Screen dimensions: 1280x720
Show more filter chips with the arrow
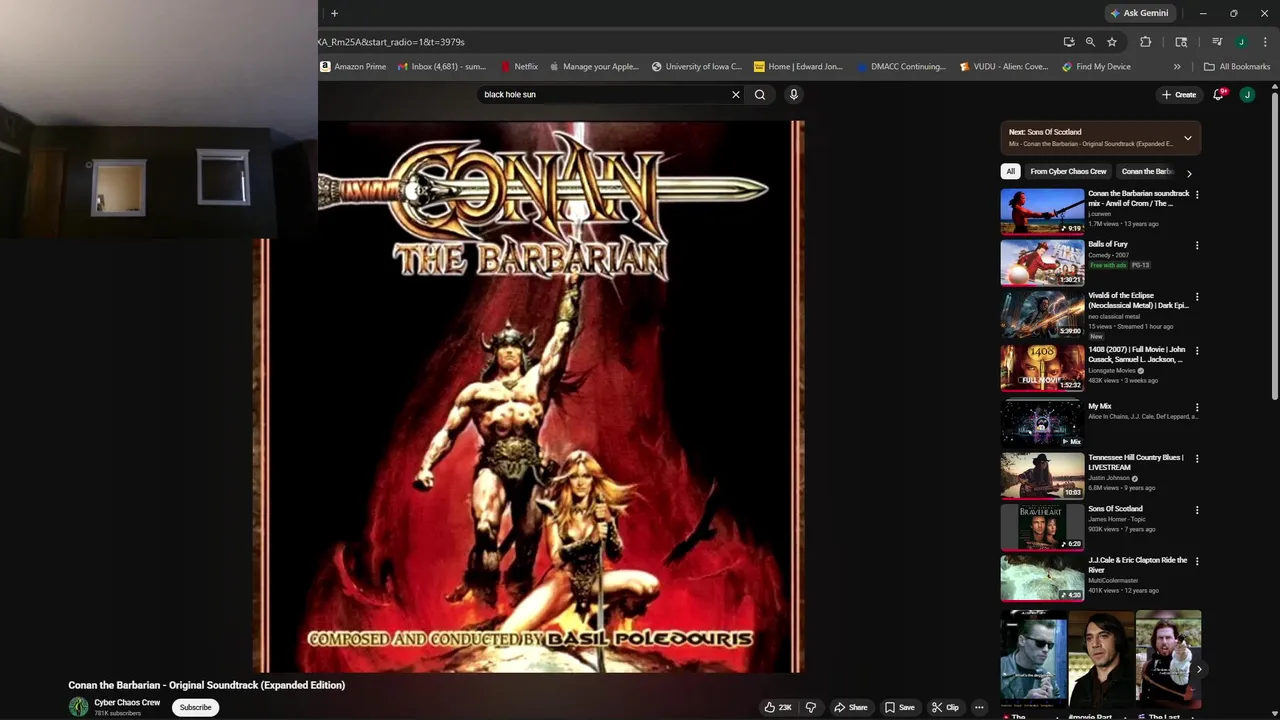(x=1189, y=173)
